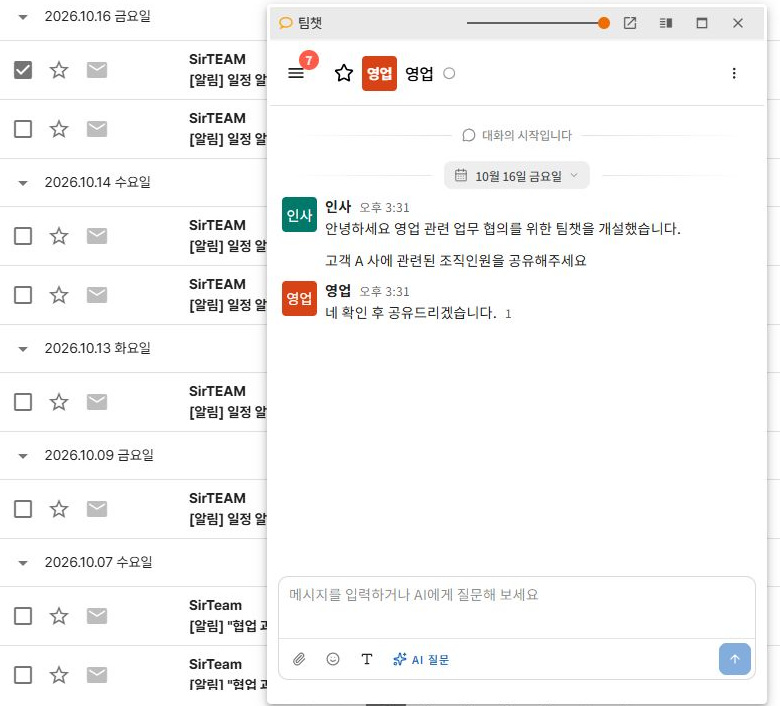Viewport: 780px width, 706px height.
Task: Open text formatting options (T icon)
Action: (x=367, y=659)
